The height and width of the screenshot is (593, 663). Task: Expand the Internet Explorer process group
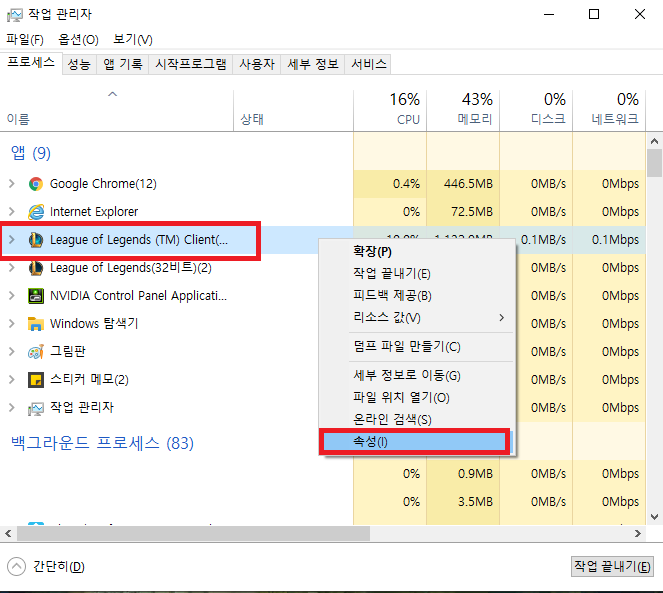(12, 212)
